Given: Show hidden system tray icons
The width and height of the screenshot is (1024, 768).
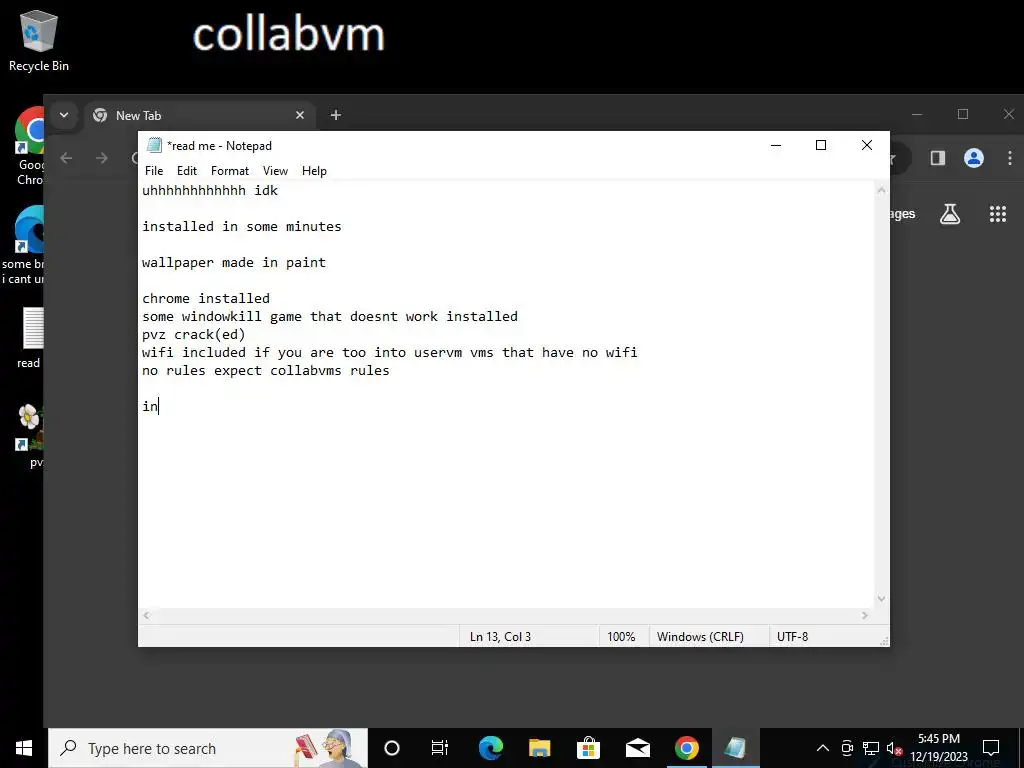Looking at the screenshot, I should click(823, 748).
